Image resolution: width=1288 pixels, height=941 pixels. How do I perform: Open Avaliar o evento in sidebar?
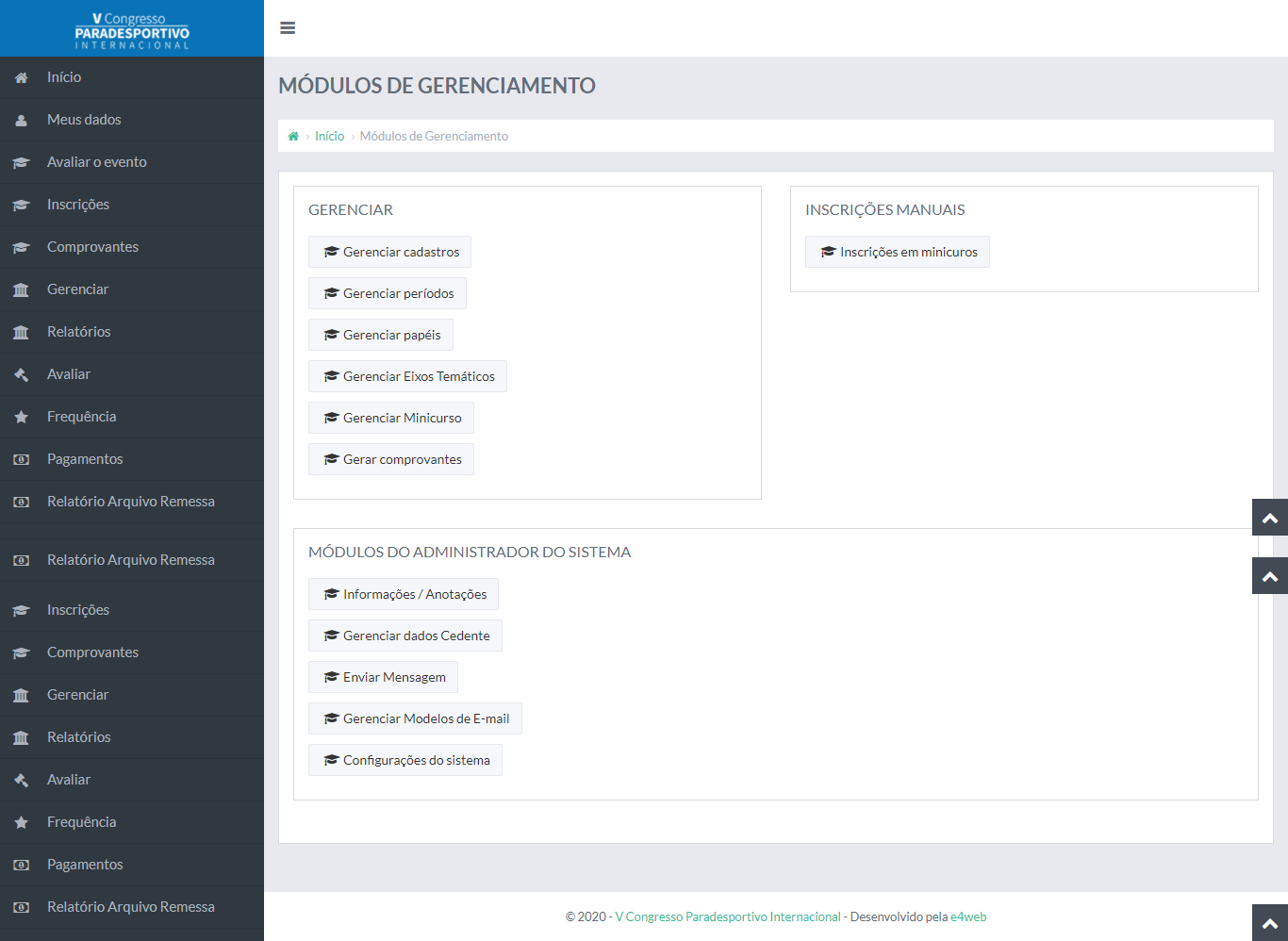click(x=96, y=162)
